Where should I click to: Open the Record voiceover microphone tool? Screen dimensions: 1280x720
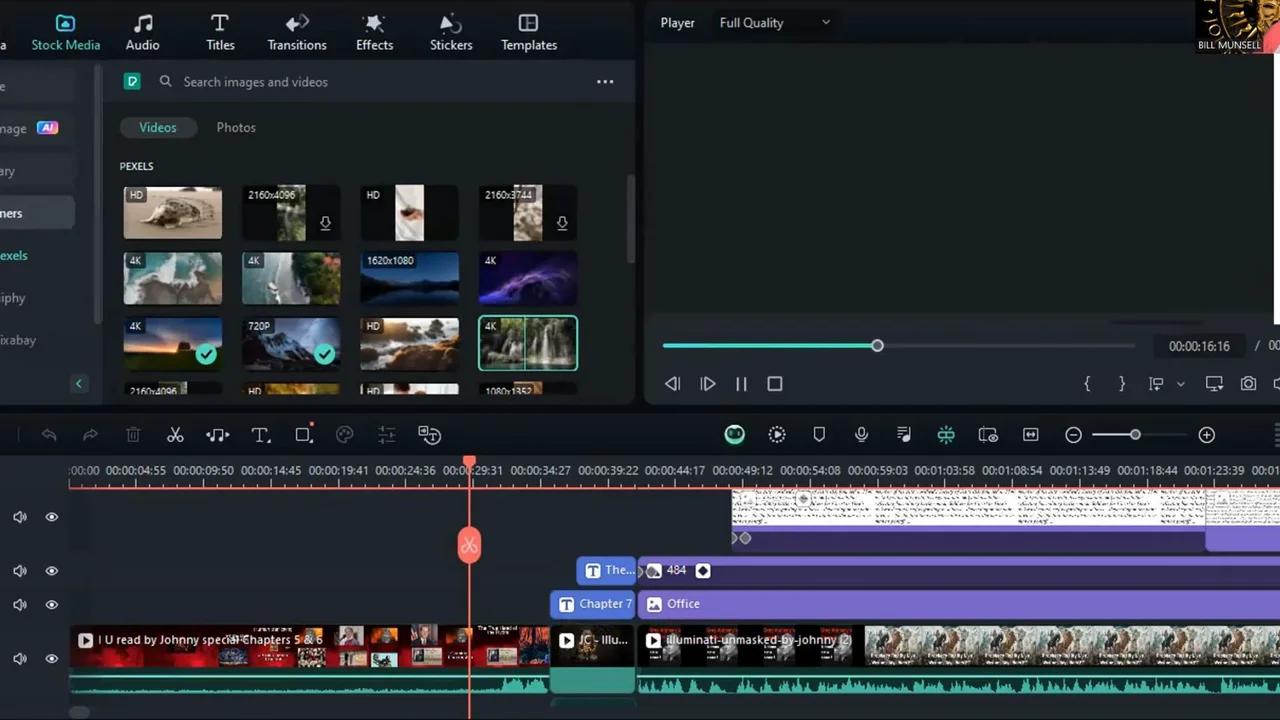point(861,434)
